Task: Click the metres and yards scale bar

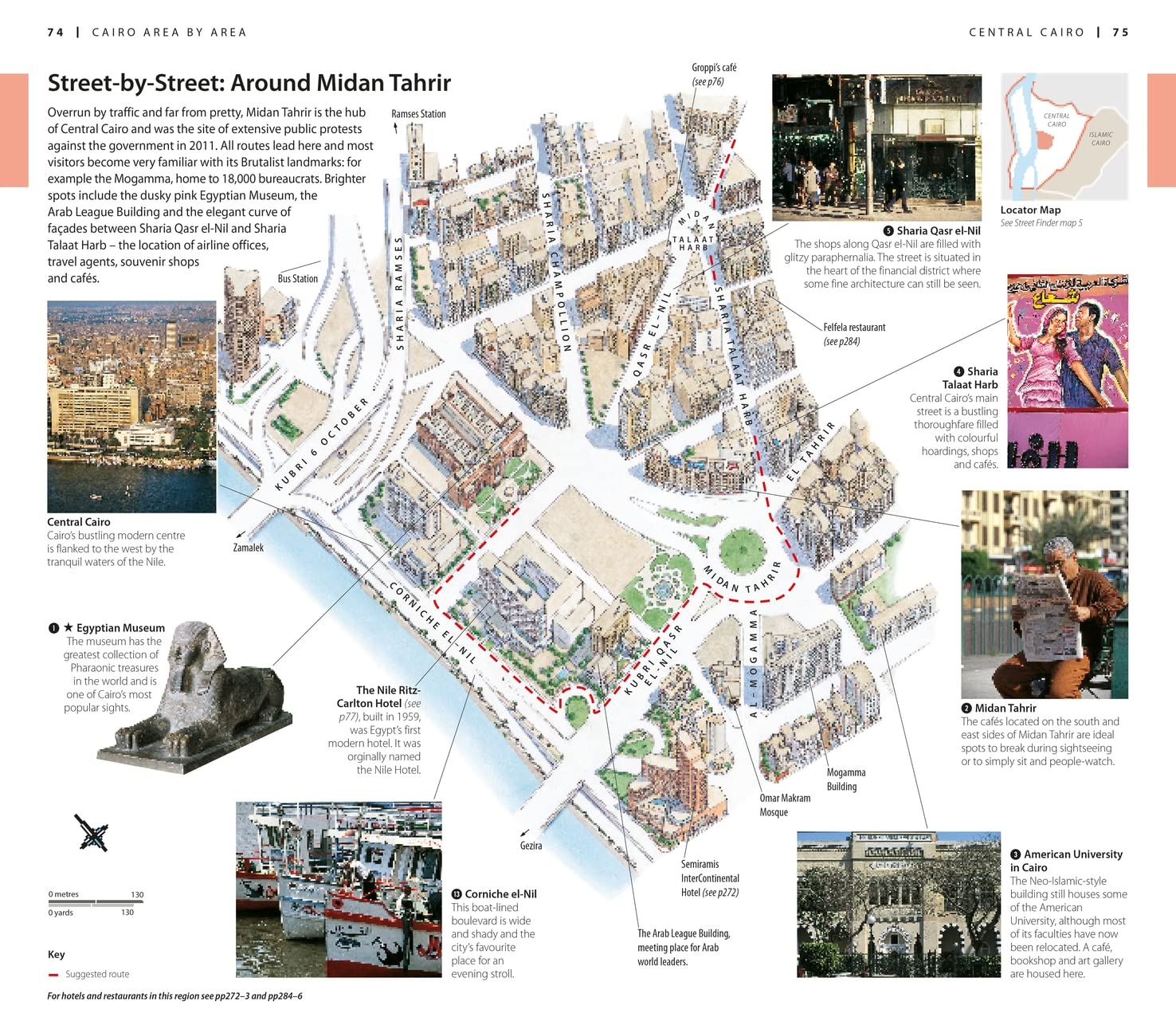Action: [96, 903]
